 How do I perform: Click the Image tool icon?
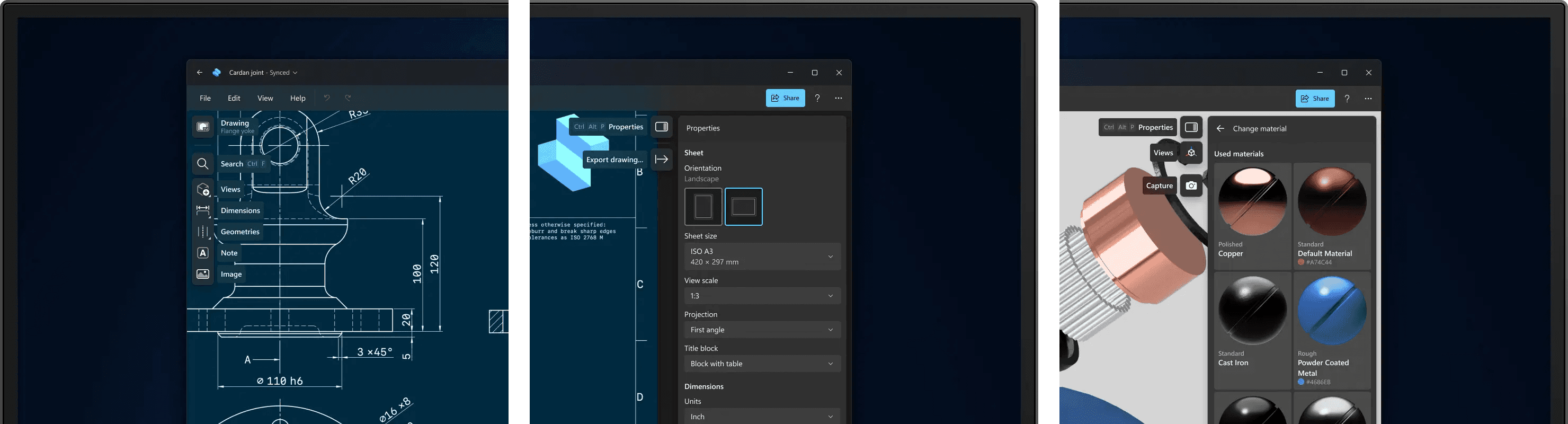(203, 274)
